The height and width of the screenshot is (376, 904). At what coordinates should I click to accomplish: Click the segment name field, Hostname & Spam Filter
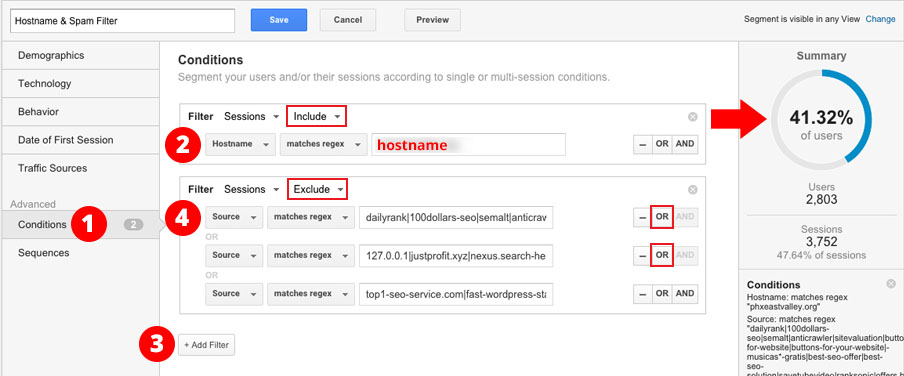point(123,21)
